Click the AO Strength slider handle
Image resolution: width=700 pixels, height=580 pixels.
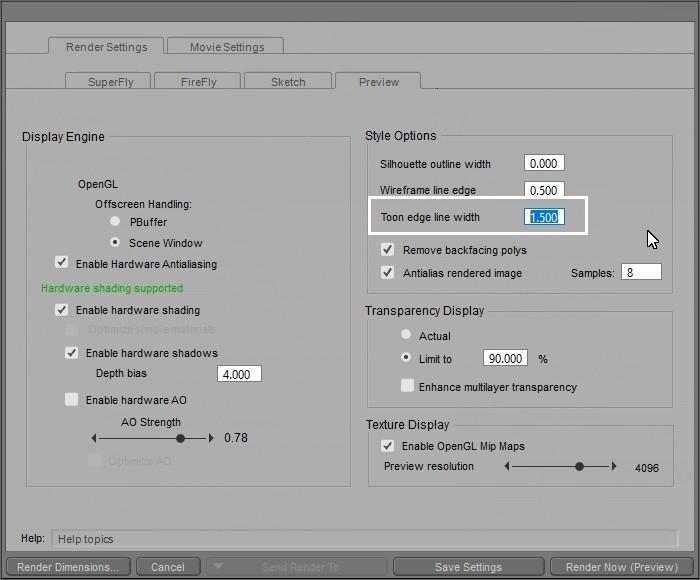pos(180,438)
